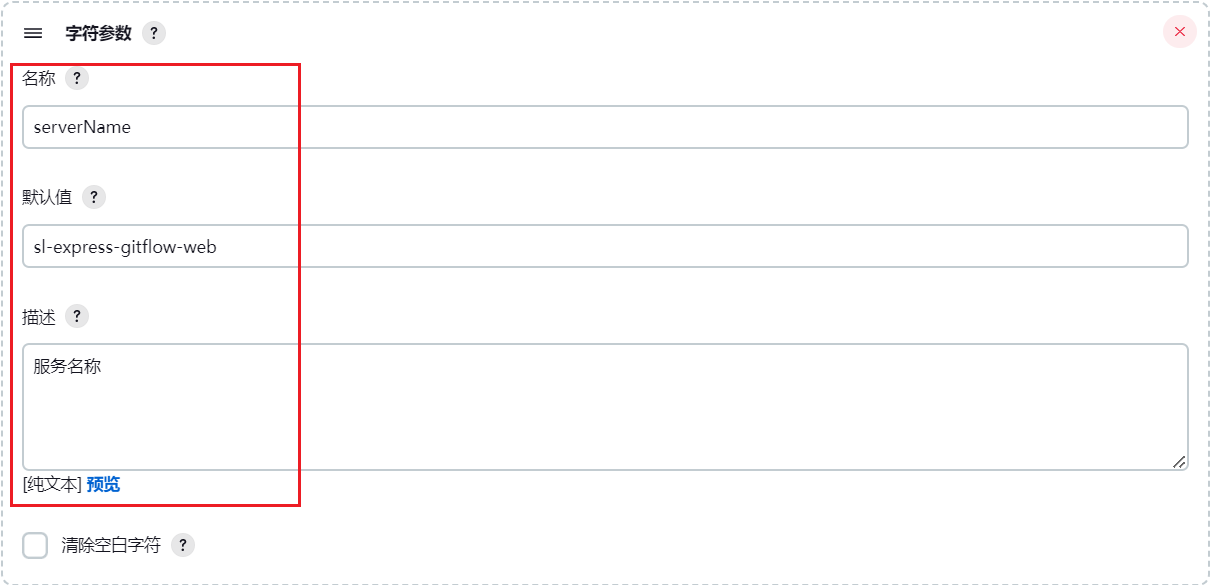1211x585 pixels.
Task: Click the 默认值 field with sl-express-gitflow-web
Action: [x=604, y=246]
